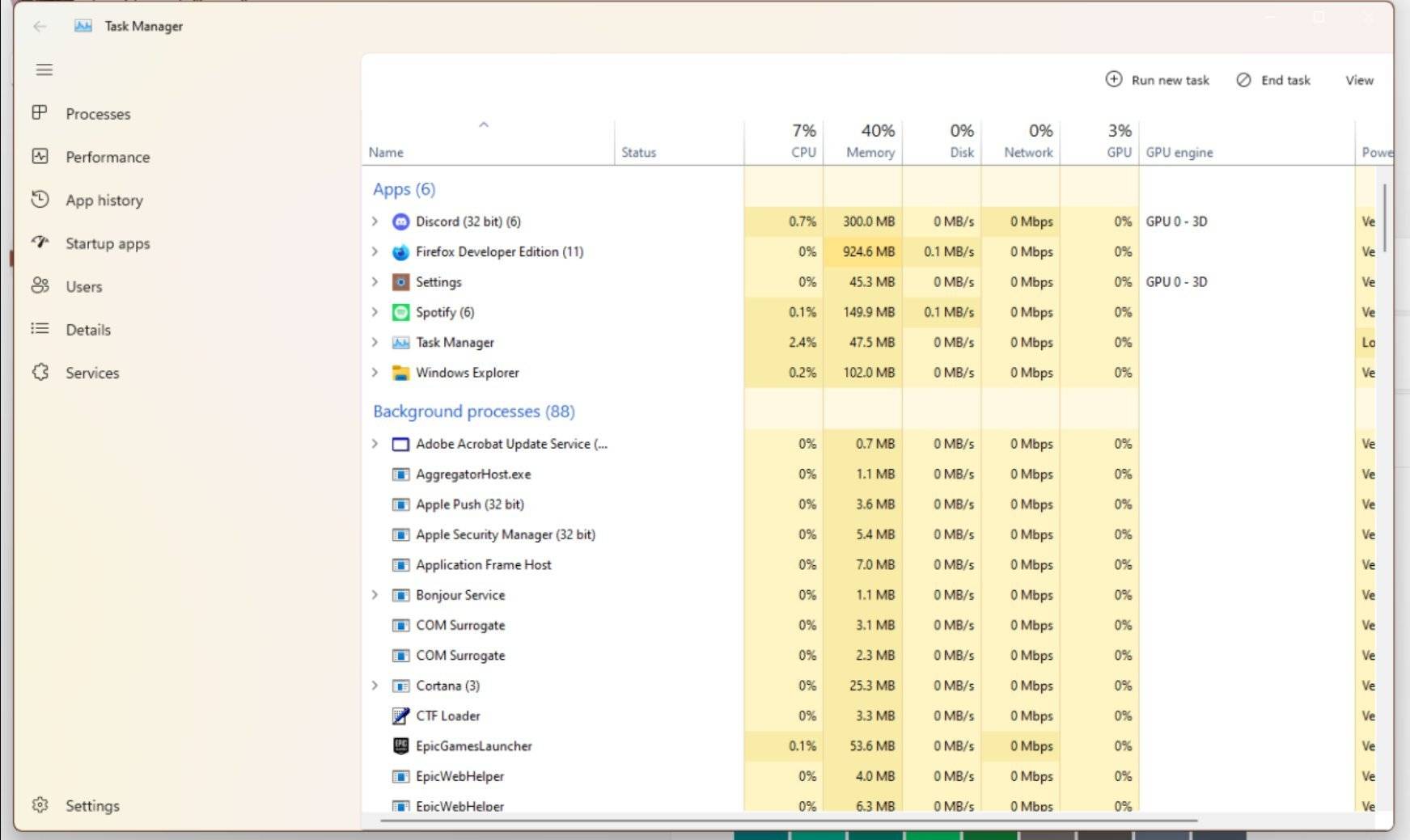Image resolution: width=1410 pixels, height=840 pixels.
Task: Click the horizontal scrollbar at bottom
Action: pyautogui.click(x=789, y=820)
